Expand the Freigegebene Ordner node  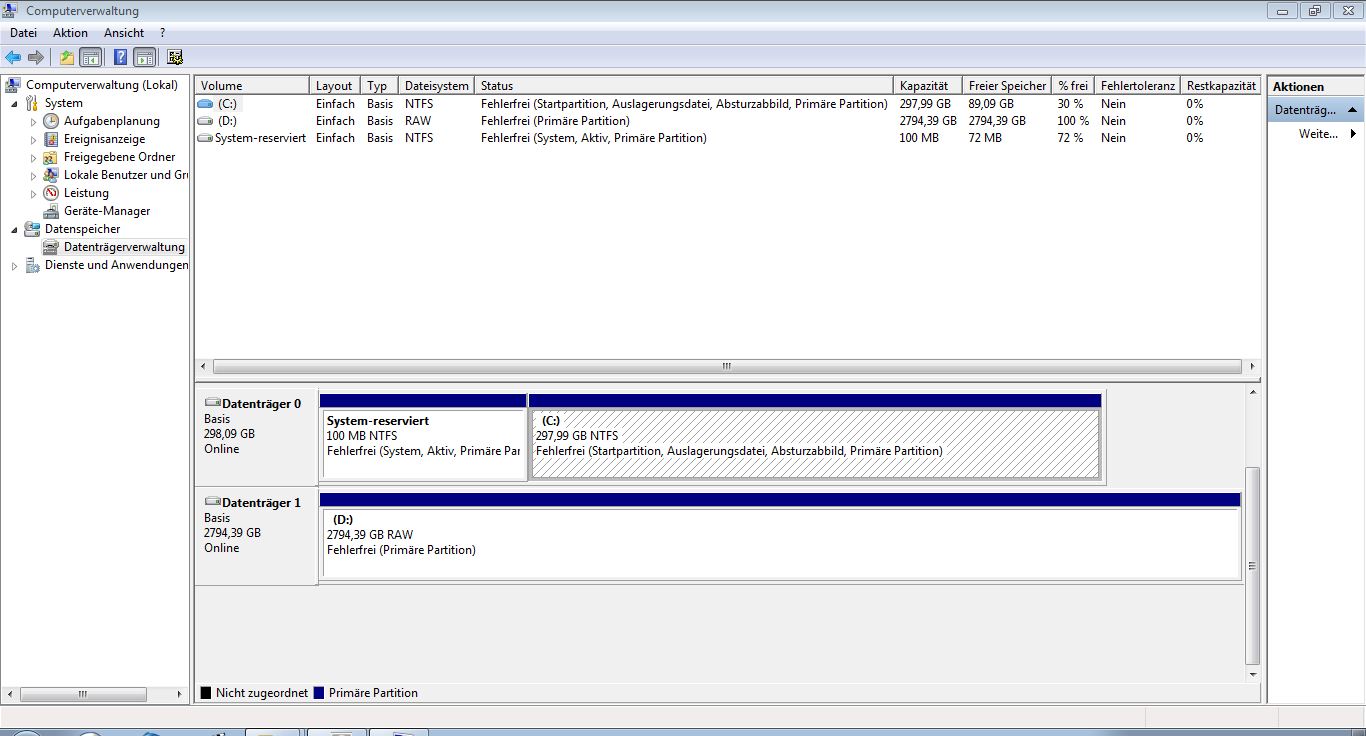[33, 157]
